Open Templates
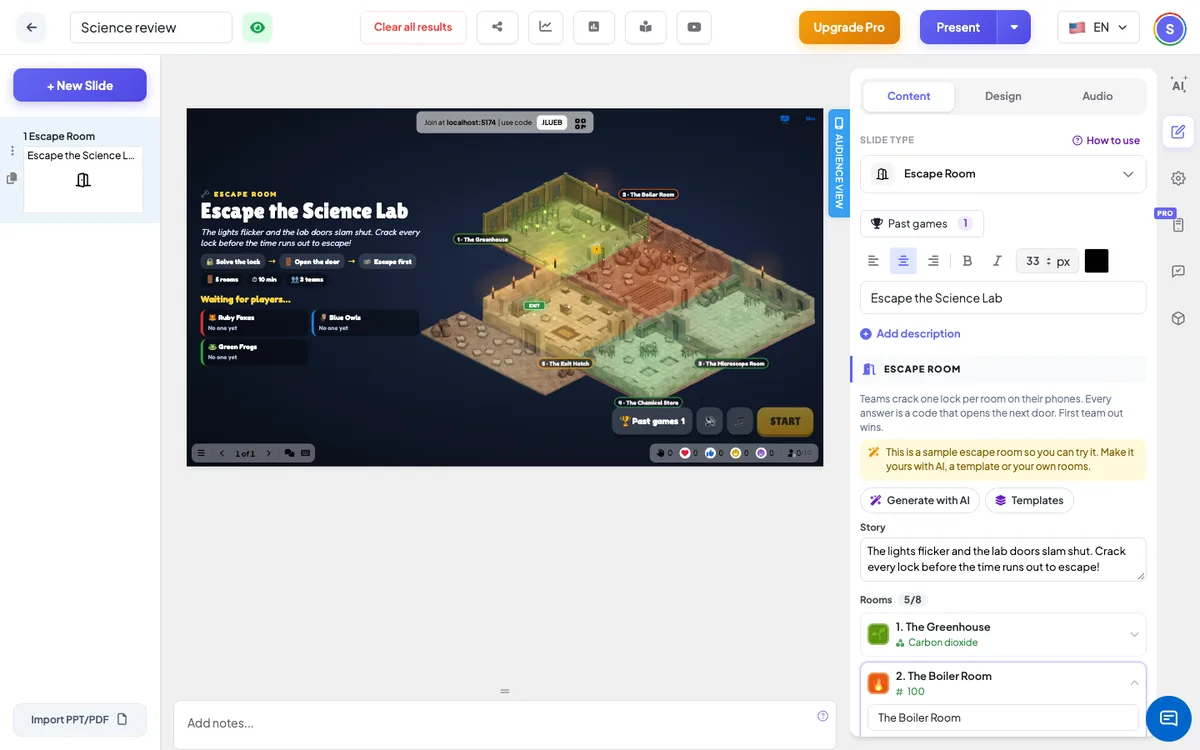Viewport: 1200px width, 750px height. (x=1029, y=500)
